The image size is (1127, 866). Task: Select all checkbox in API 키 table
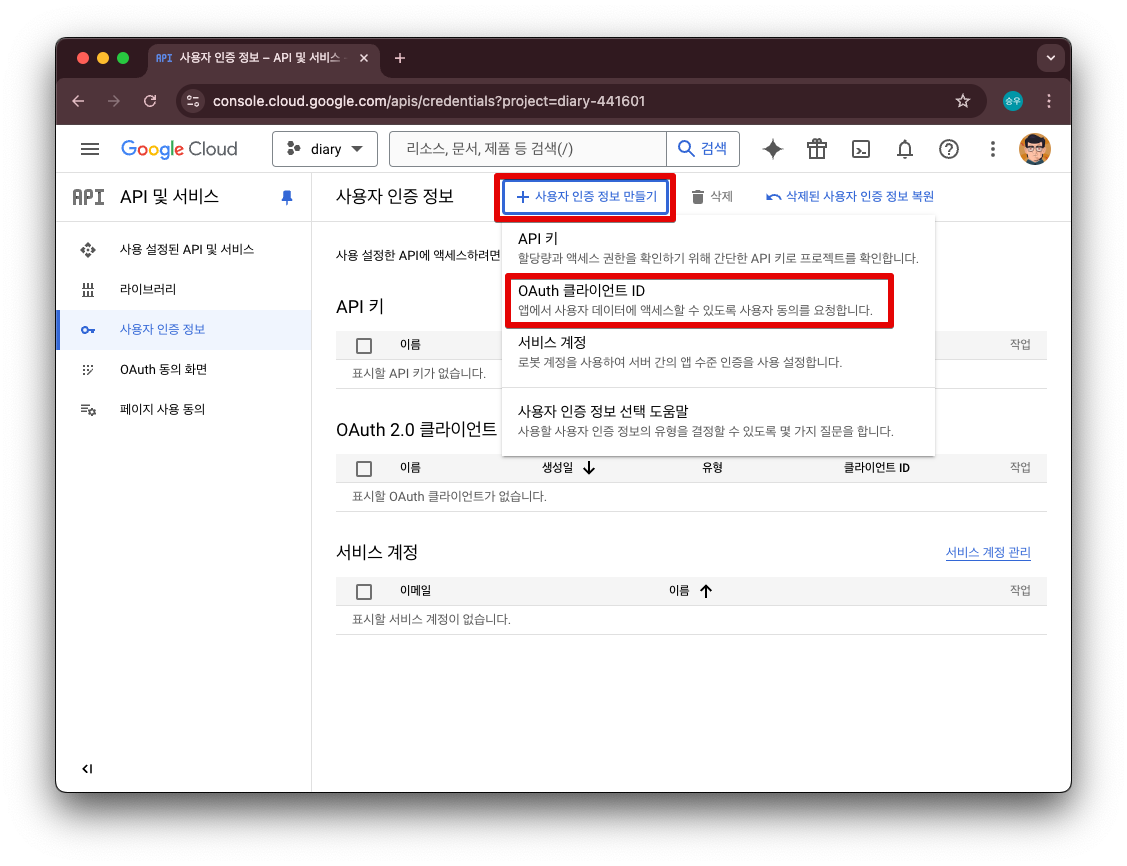click(x=364, y=346)
